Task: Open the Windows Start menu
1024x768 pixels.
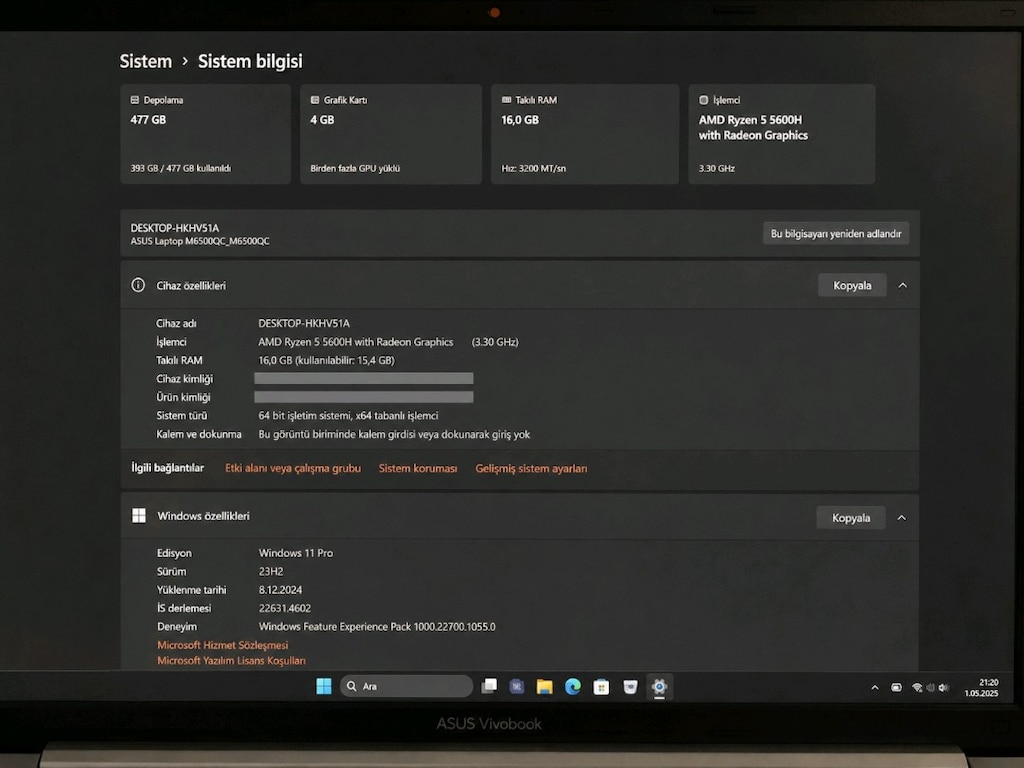Action: (x=324, y=686)
